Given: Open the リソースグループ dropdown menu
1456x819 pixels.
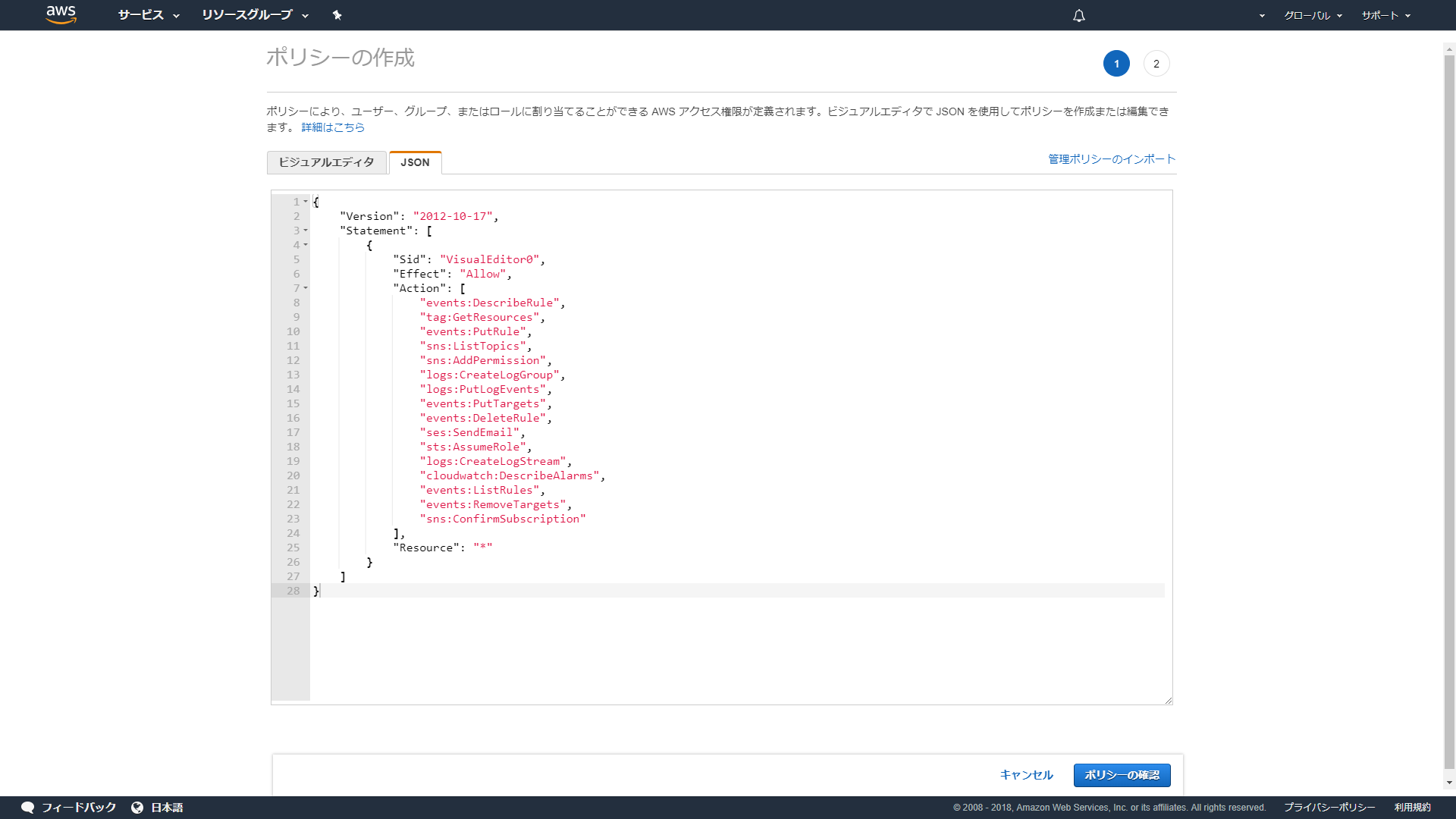Looking at the screenshot, I should click(x=256, y=15).
